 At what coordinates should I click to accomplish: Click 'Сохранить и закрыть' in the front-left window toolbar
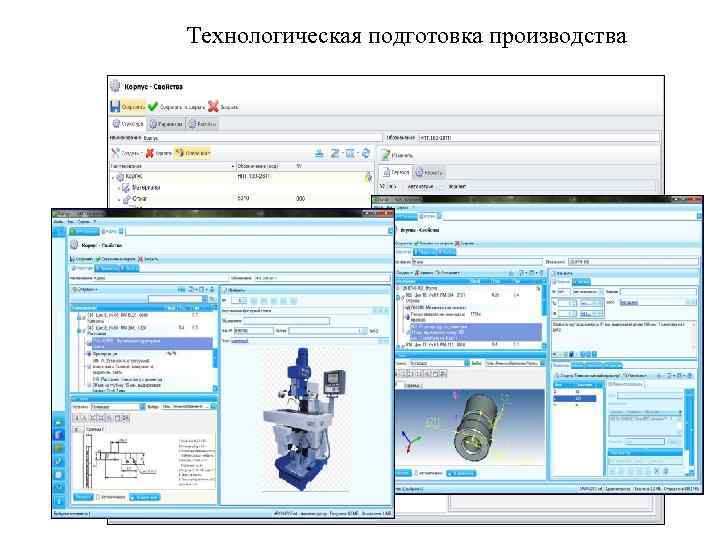(115, 259)
